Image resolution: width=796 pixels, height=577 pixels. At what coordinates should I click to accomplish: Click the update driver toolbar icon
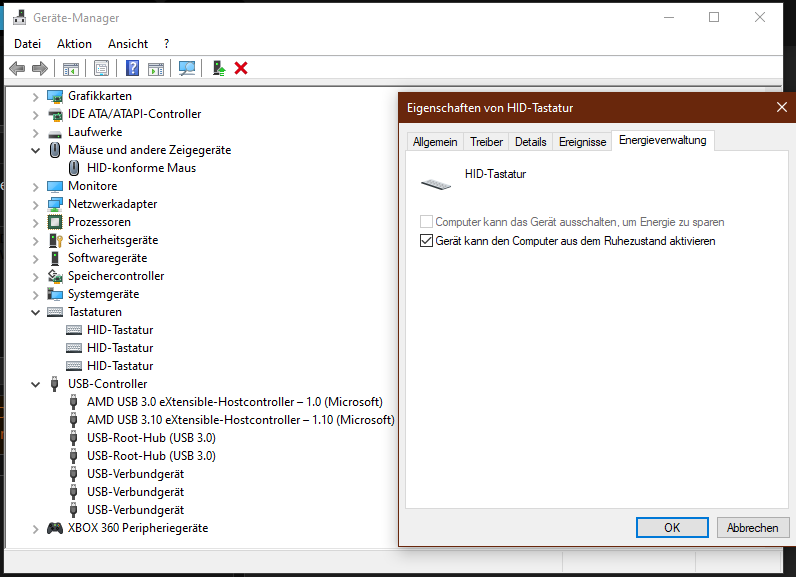pos(219,68)
